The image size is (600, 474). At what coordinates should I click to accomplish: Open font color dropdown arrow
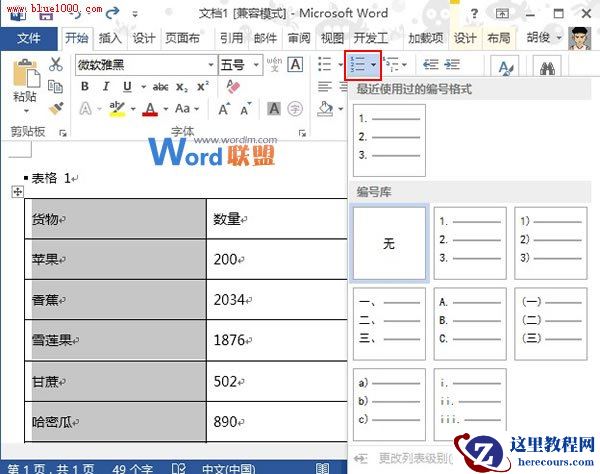tap(166, 109)
